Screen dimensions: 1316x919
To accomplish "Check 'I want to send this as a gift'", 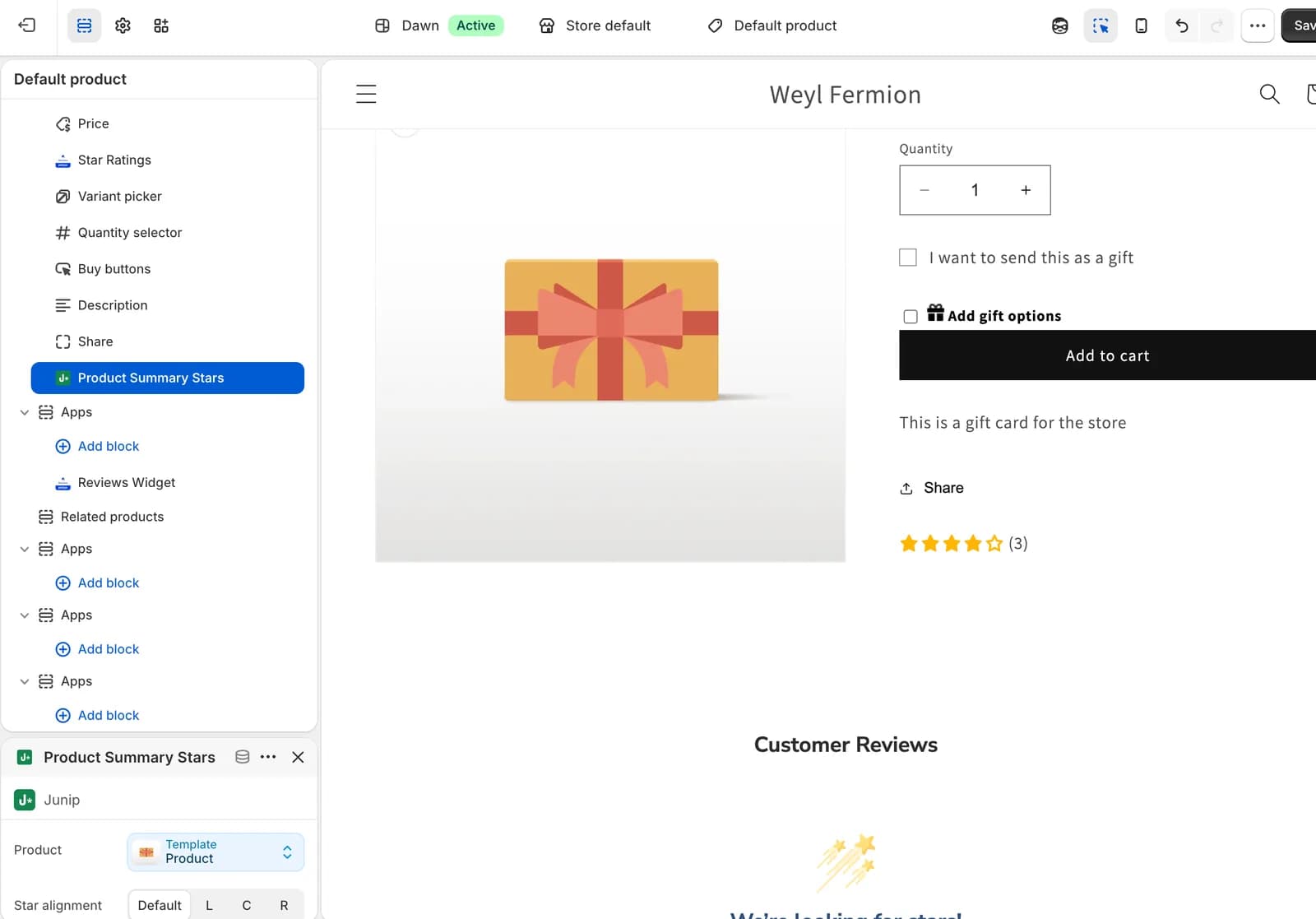I will pyautogui.click(x=908, y=258).
